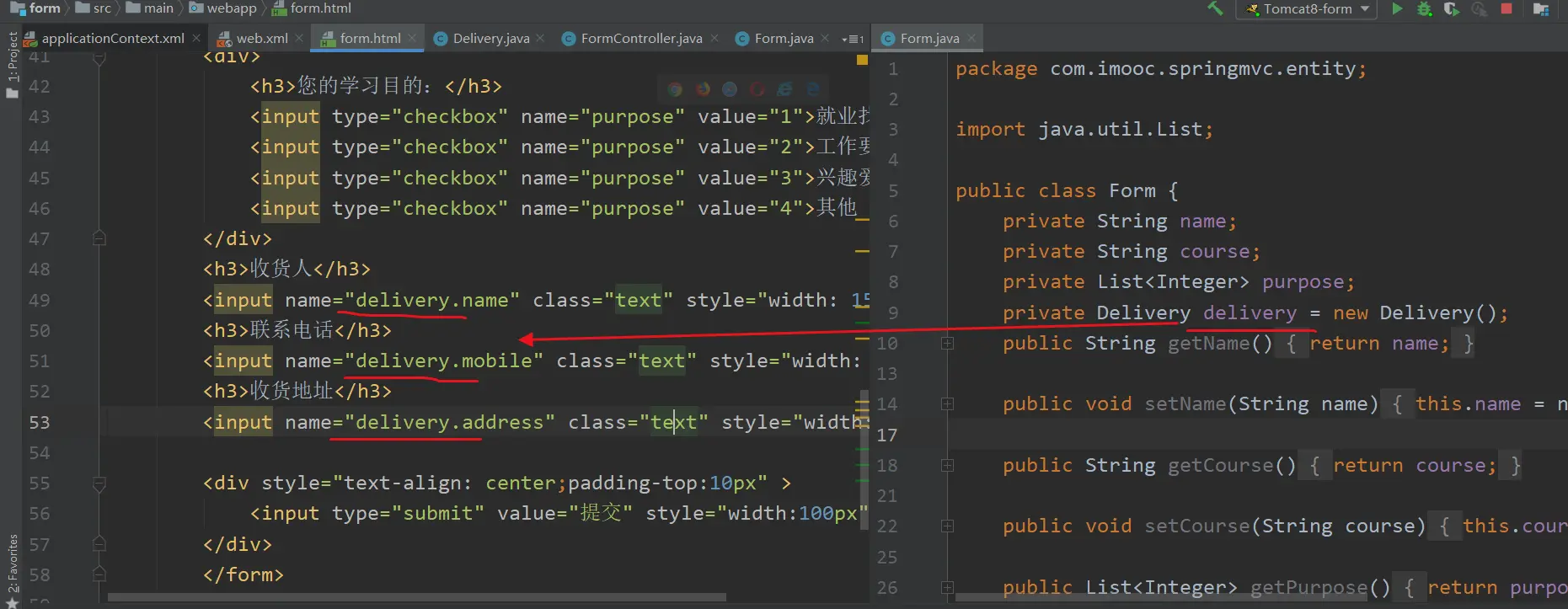Image resolution: width=1568 pixels, height=609 pixels.
Task: Open preview in Firefox browser icon
Action: coord(703,89)
